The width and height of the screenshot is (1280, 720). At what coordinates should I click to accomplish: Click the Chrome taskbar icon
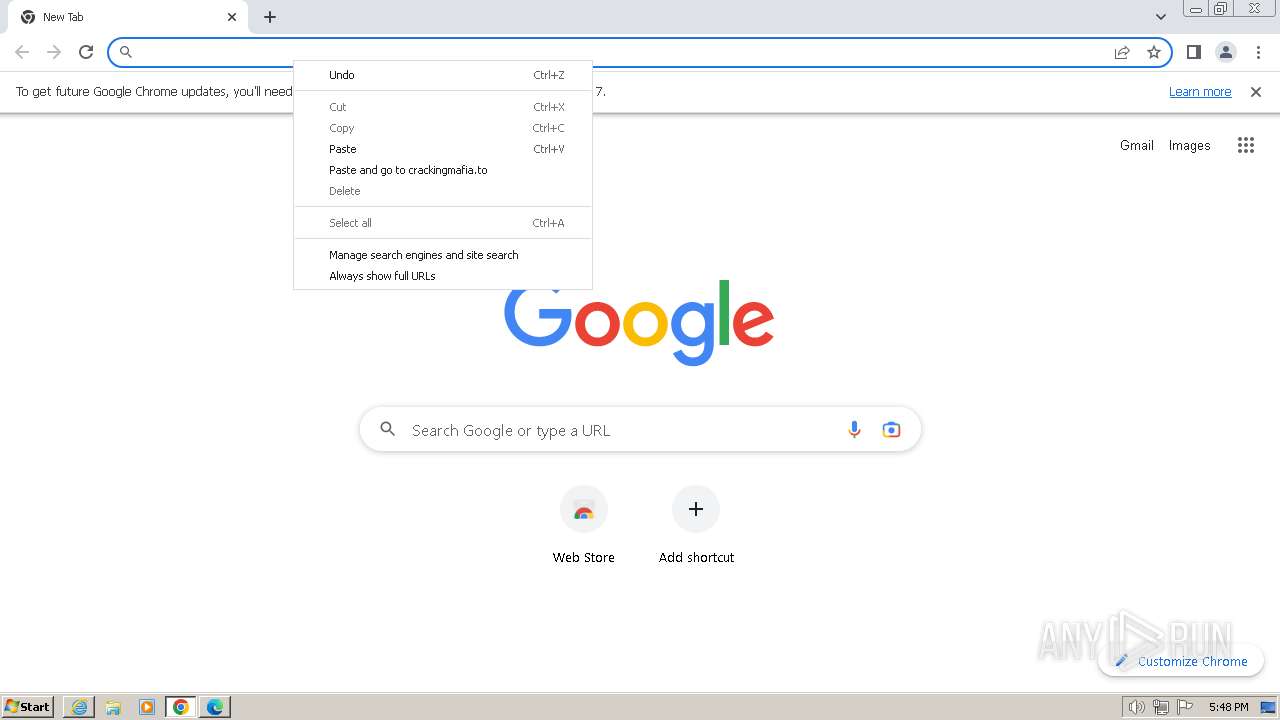point(181,707)
